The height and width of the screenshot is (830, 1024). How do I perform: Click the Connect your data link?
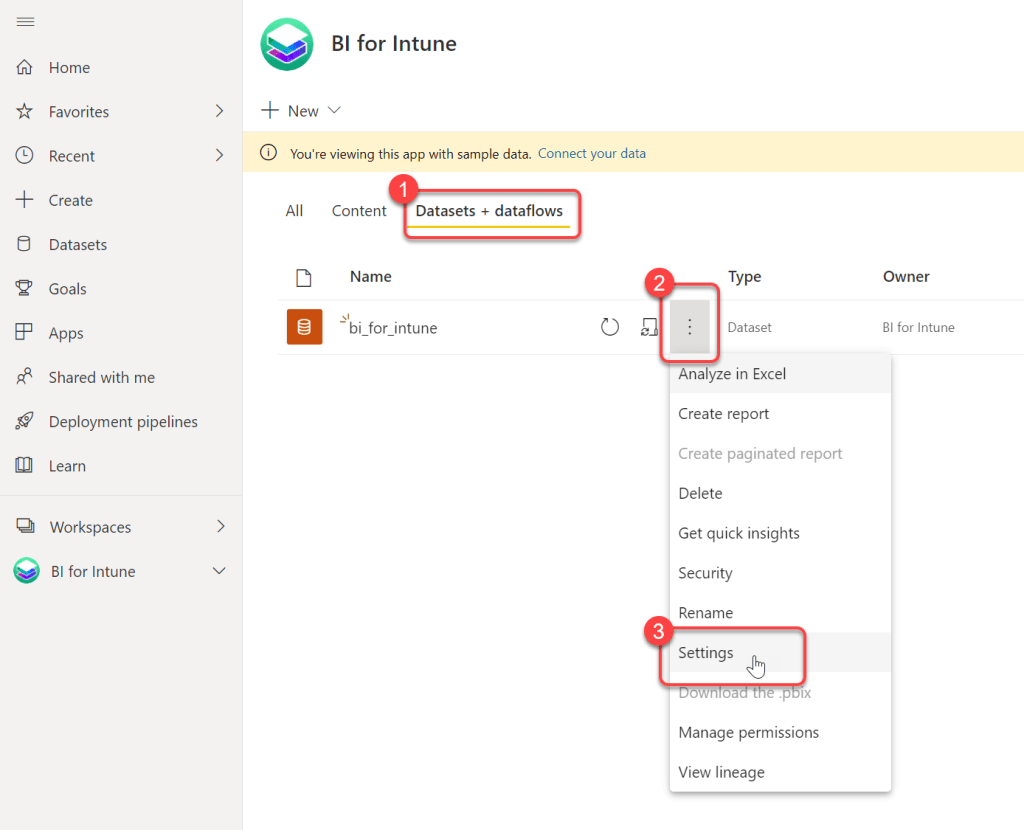tap(592, 154)
